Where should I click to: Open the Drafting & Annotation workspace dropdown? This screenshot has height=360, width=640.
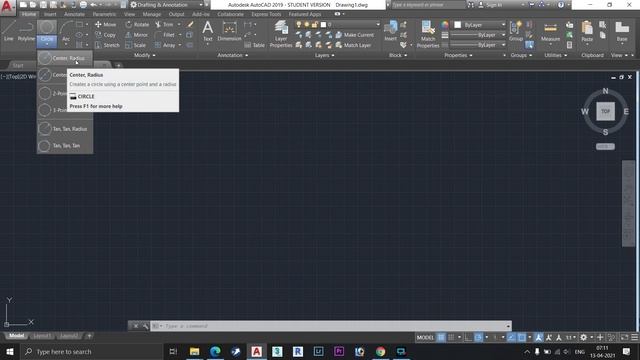[x=167, y=5]
